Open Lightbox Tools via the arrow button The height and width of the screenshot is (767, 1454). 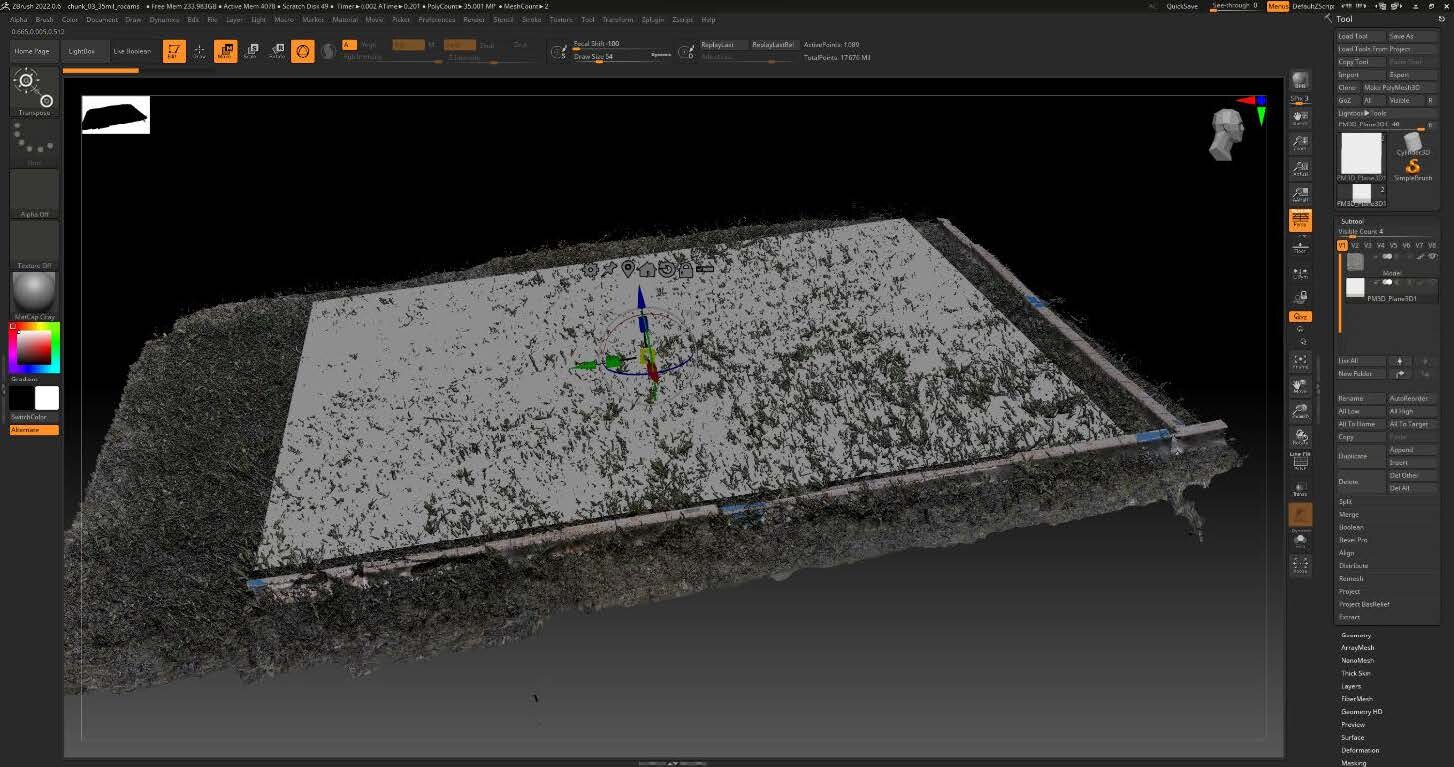pos(1367,113)
